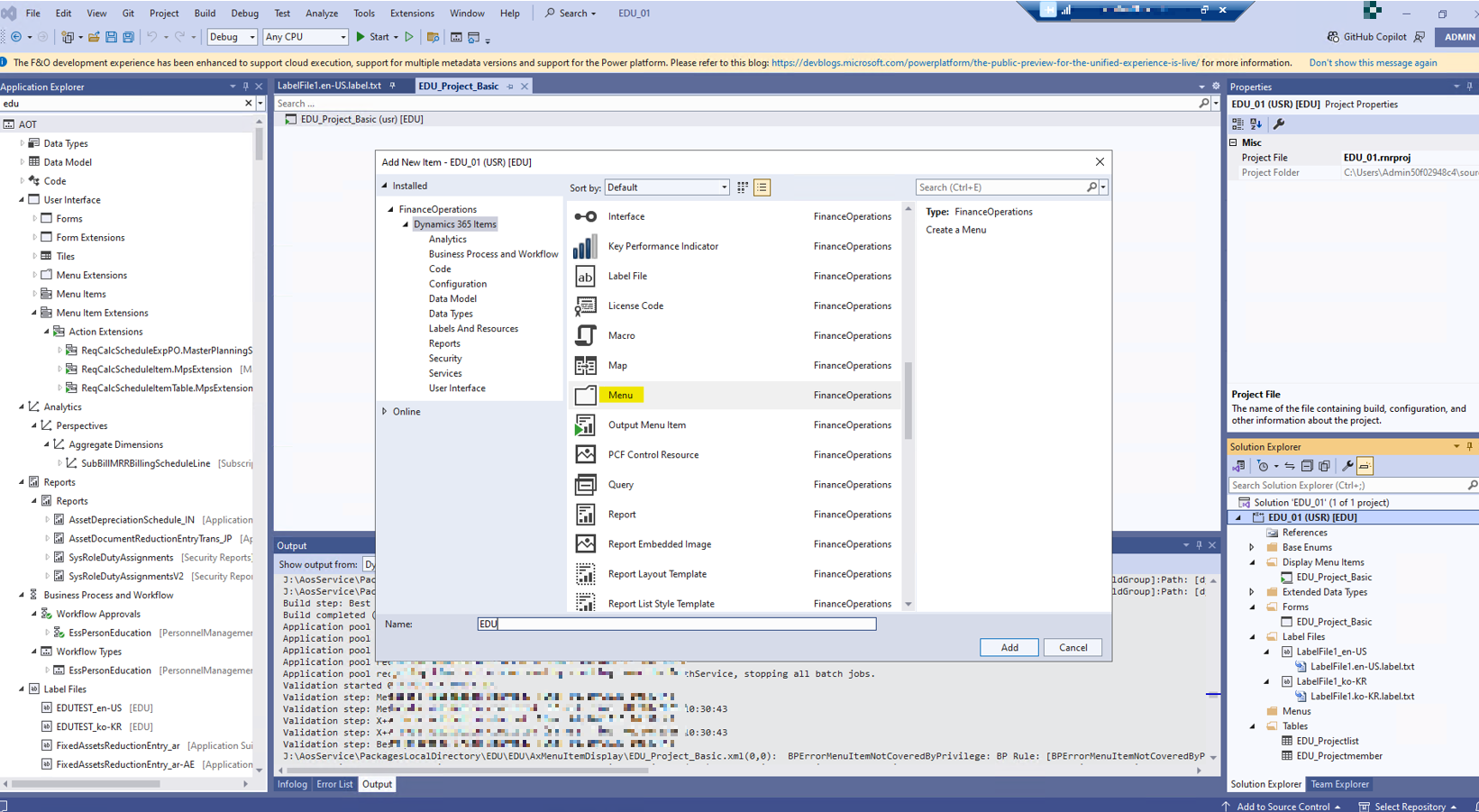This screenshot has width=1479, height=812.
Task: Click Save All toolbar icon
Action: pos(129,37)
